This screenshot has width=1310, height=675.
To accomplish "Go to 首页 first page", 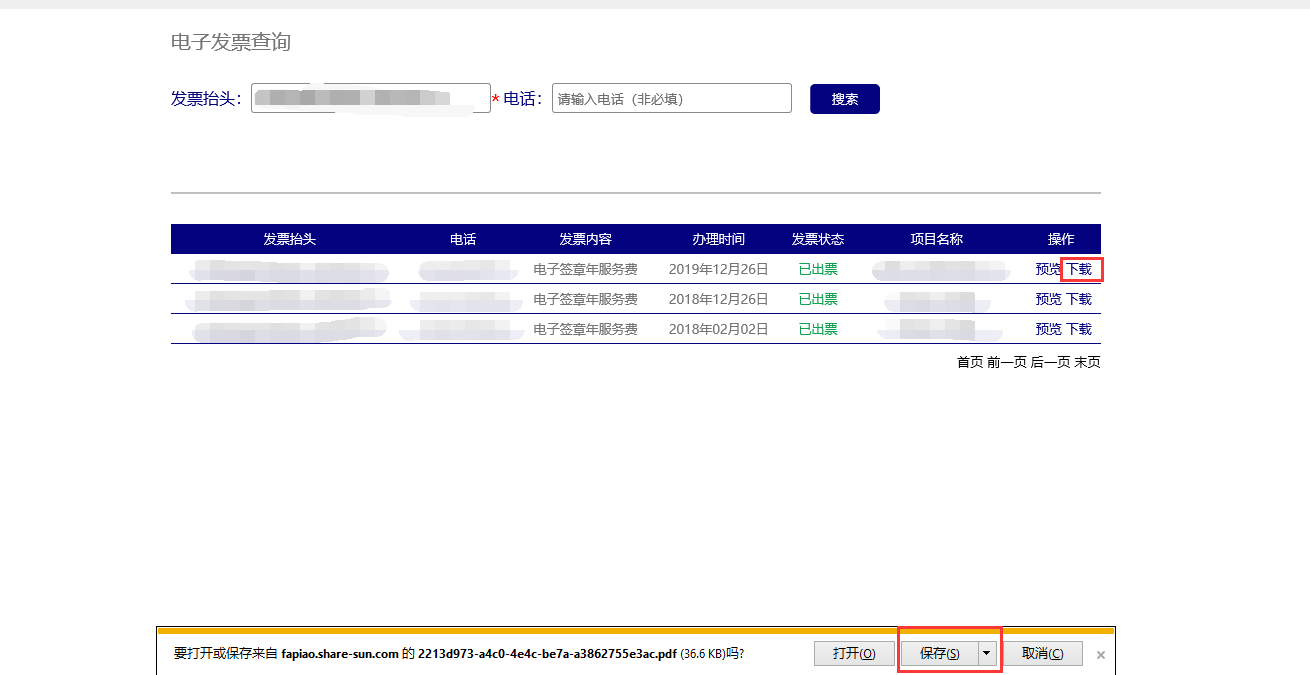I will 969,362.
